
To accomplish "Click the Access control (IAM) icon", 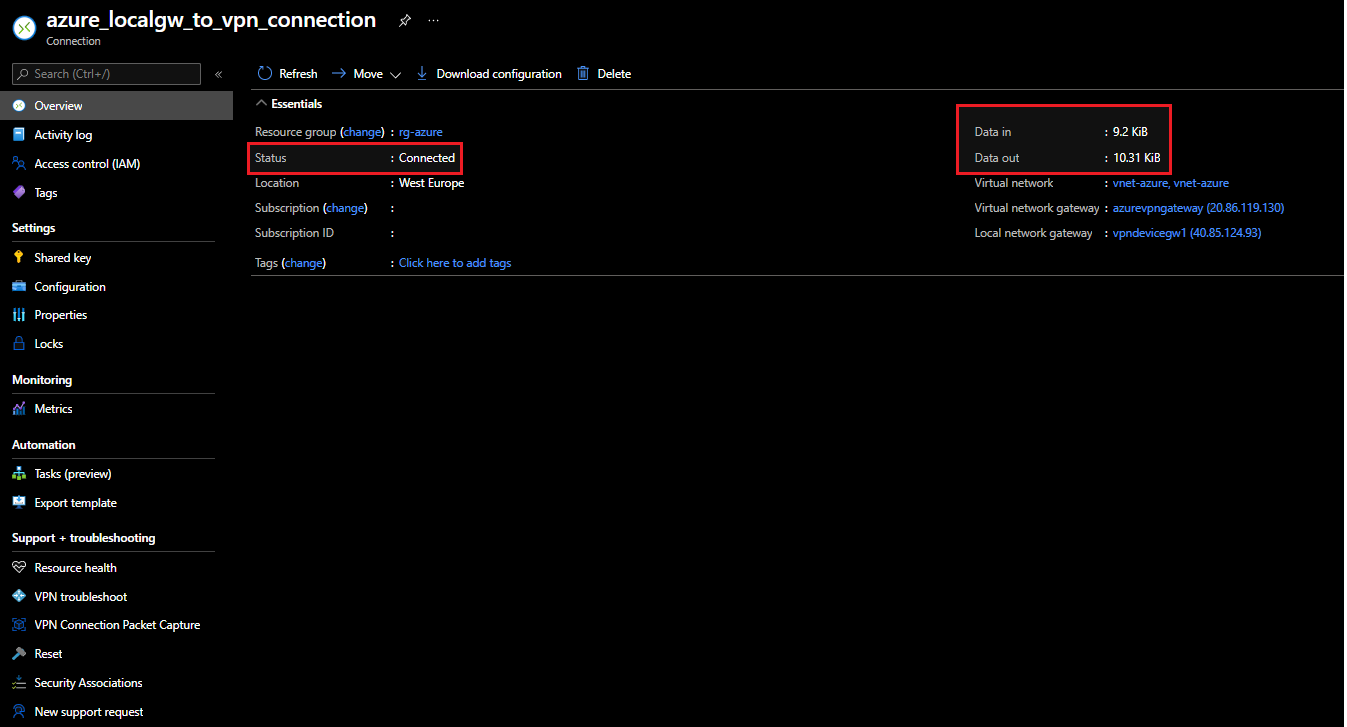I will click(19, 164).
